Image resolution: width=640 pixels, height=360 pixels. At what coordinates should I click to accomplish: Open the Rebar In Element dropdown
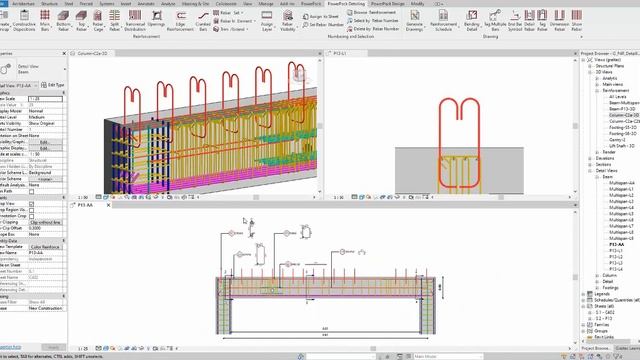tap(235, 21)
